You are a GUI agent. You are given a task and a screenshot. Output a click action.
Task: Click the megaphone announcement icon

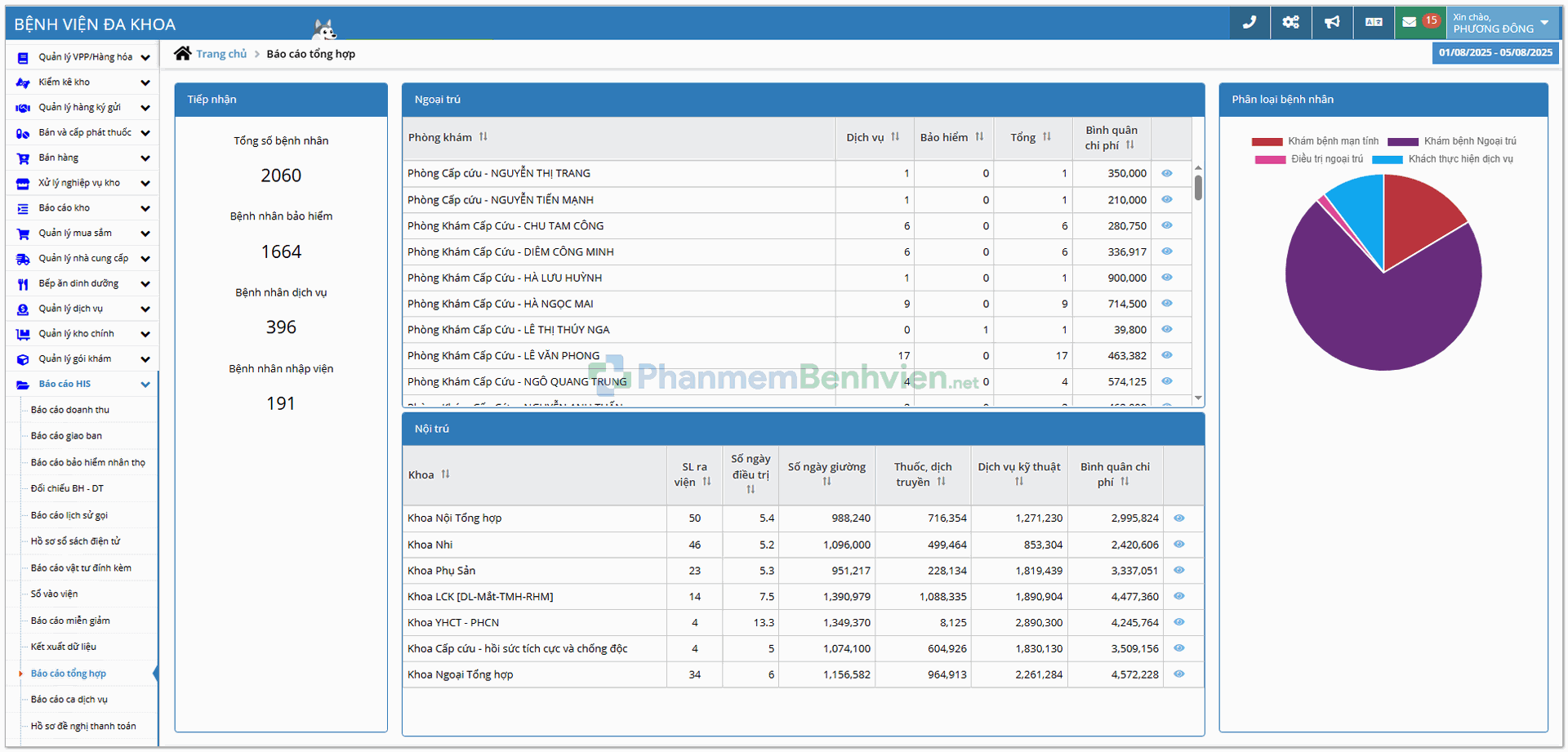point(1332,22)
